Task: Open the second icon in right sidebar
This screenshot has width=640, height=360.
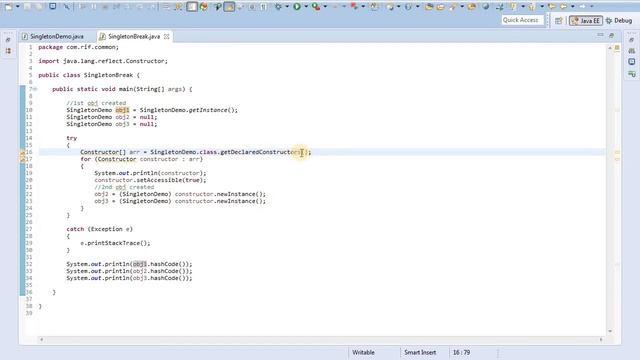Action: [x=632, y=51]
